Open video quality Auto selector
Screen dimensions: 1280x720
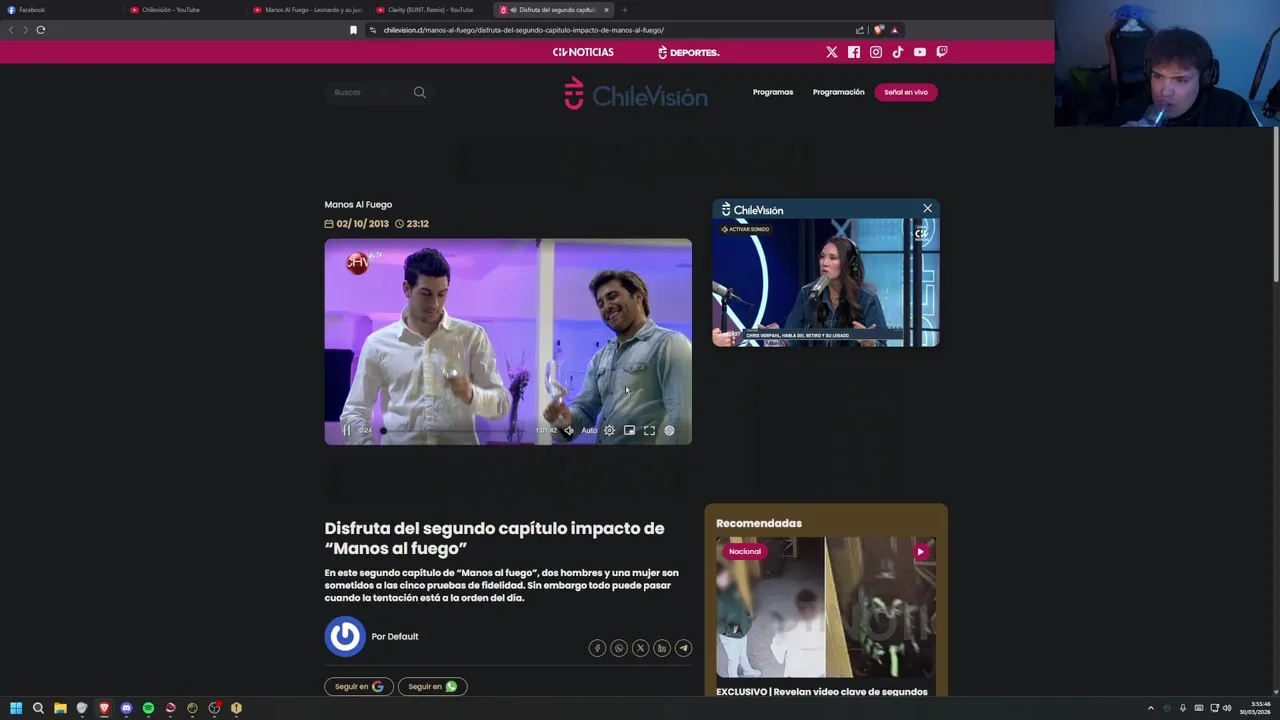(589, 431)
